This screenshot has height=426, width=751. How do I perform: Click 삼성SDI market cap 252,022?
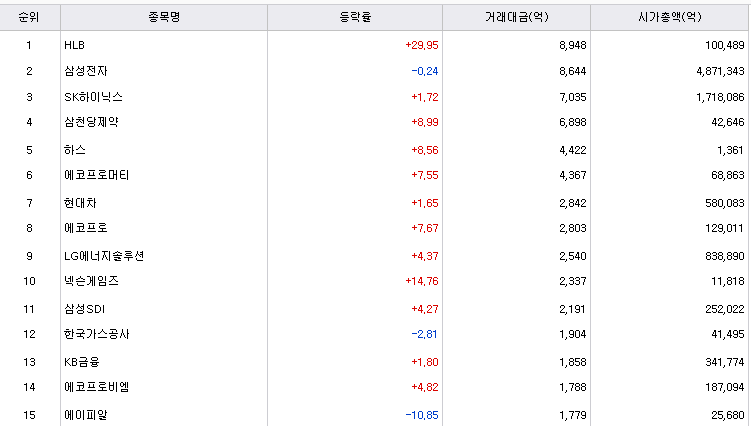pyautogui.click(x=725, y=309)
